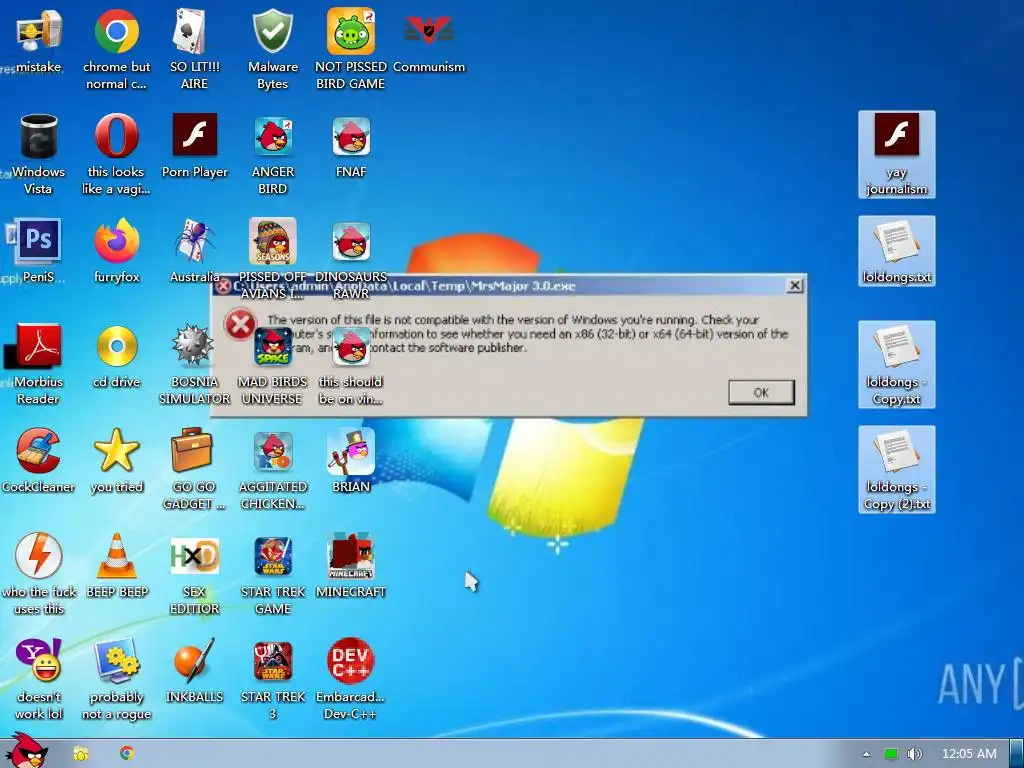This screenshot has width=1024, height=768.
Task: Select the 'STAR TREK GAME' icon
Action: pos(273,575)
